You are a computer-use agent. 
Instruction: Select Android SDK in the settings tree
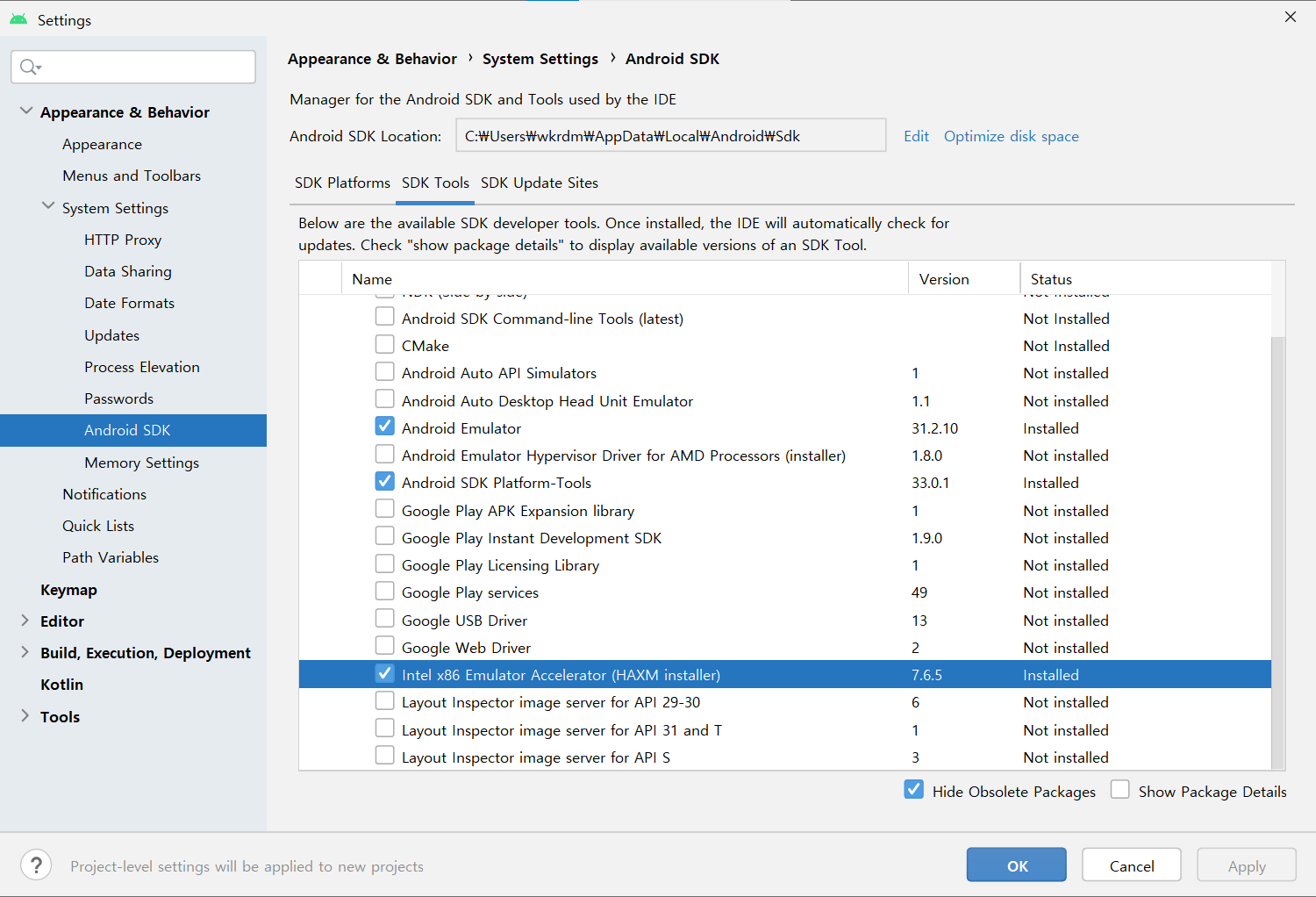coord(133,430)
